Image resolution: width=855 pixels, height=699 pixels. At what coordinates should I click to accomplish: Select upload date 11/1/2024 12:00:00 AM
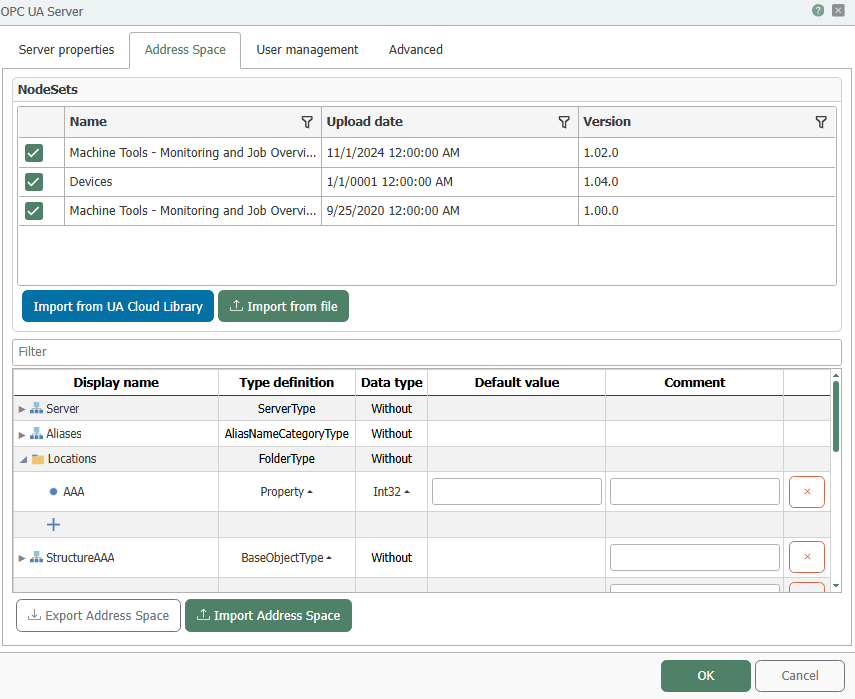pyautogui.click(x=450, y=153)
